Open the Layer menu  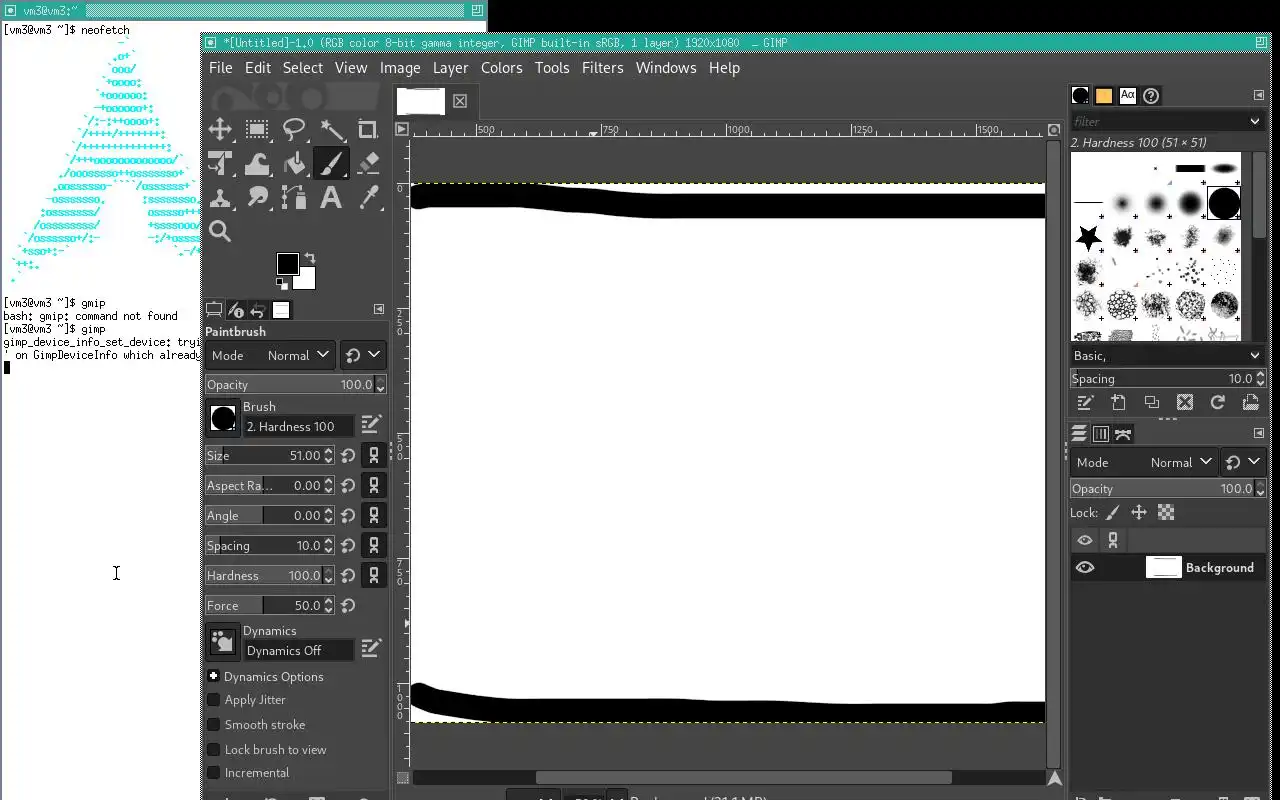click(450, 67)
